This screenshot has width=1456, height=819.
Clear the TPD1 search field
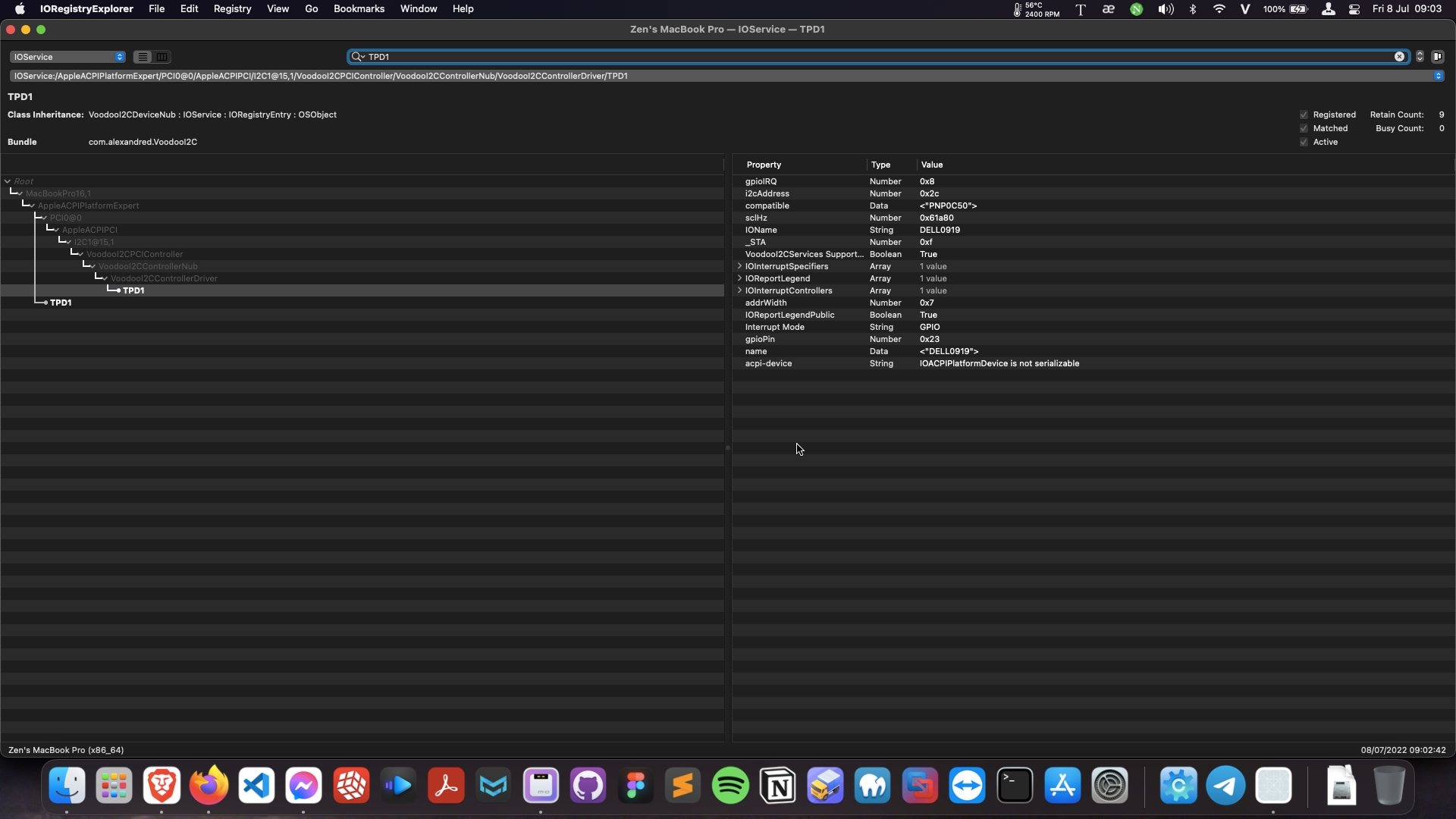point(1399,57)
